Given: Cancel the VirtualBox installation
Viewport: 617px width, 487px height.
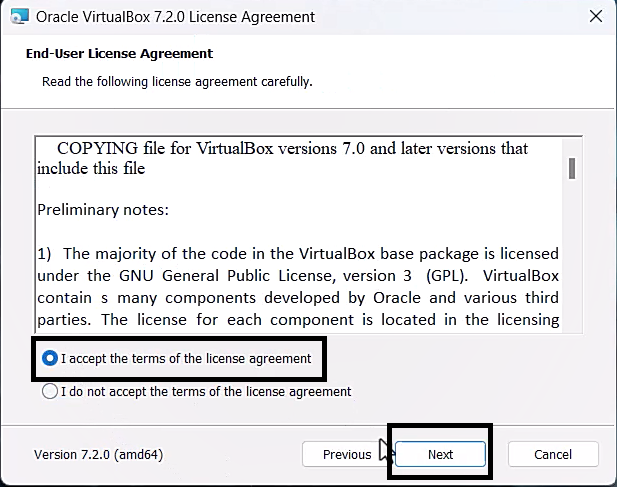Looking at the screenshot, I should (x=553, y=454).
